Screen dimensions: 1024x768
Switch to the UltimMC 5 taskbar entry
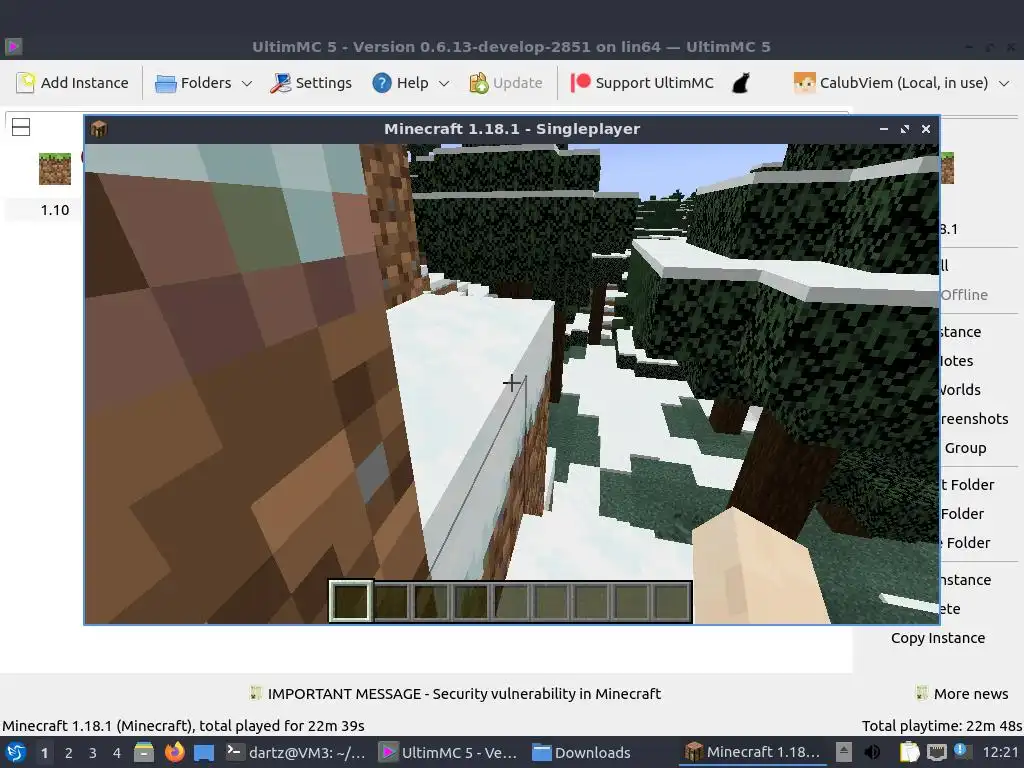449,752
